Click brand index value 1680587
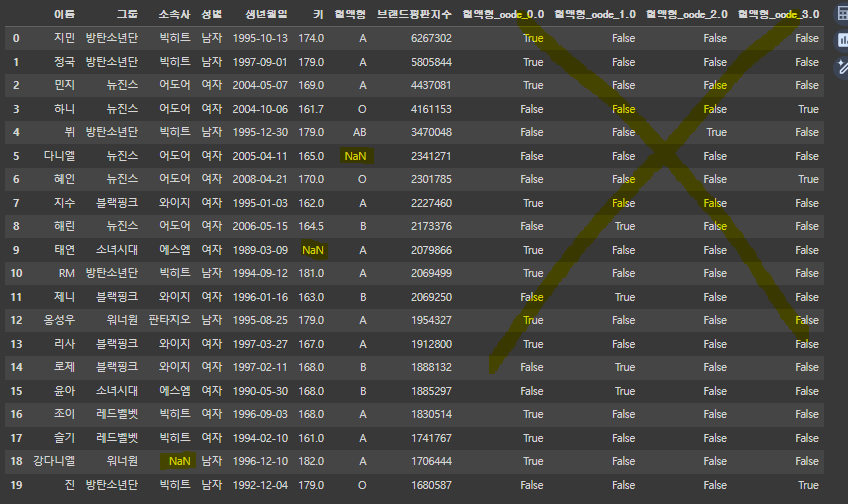This screenshot has height=504, width=848. pos(431,485)
